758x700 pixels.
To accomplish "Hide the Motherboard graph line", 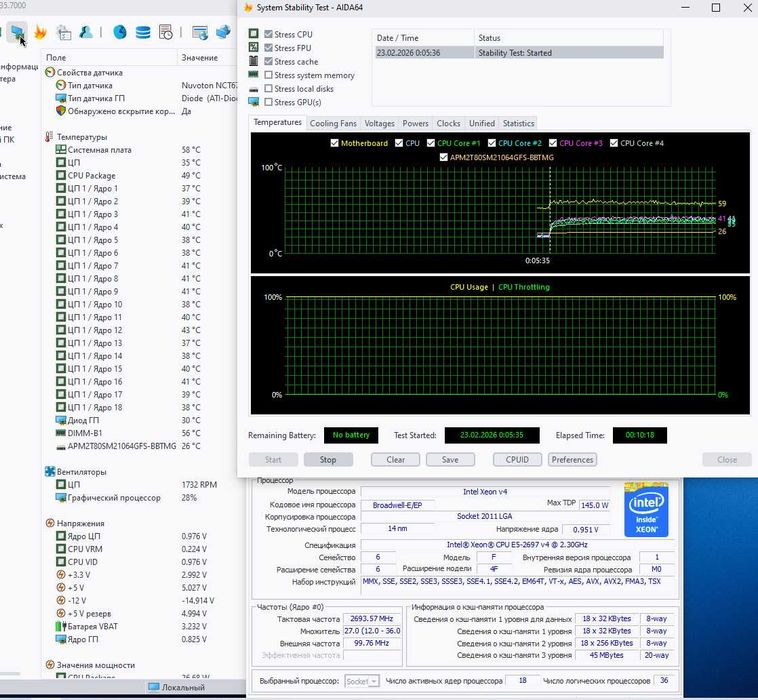I will click(x=334, y=143).
